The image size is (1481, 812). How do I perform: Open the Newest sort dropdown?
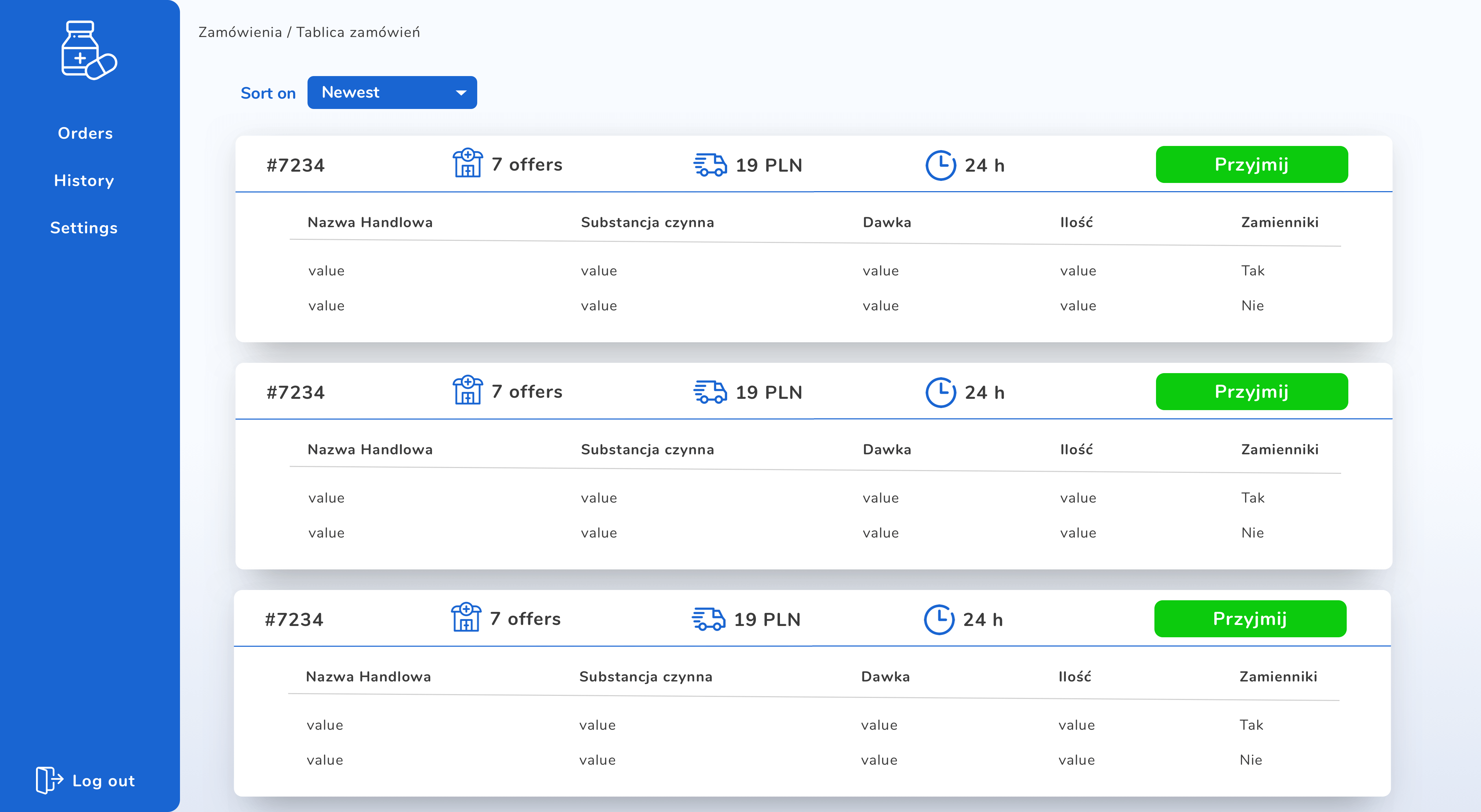(392, 93)
